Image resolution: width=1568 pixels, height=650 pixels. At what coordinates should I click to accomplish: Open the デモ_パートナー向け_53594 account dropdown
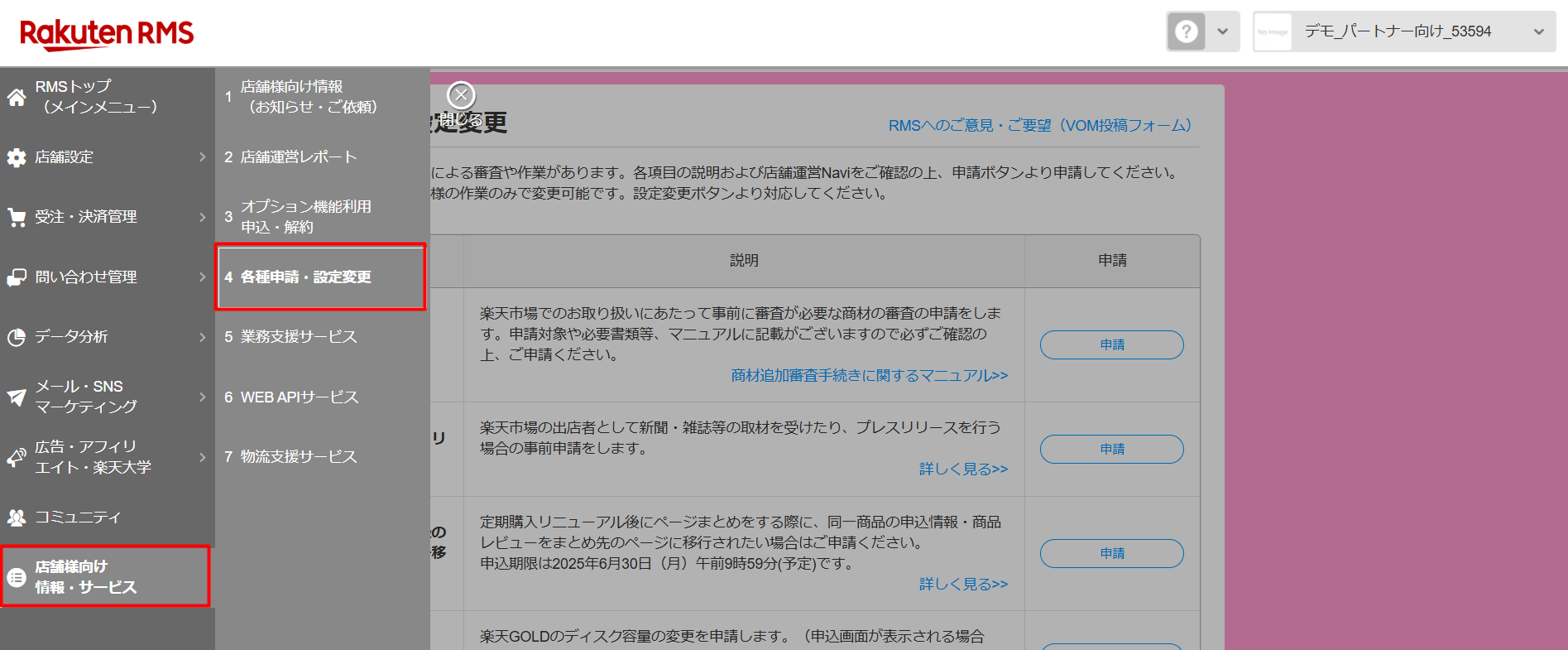pos(1404,31)
